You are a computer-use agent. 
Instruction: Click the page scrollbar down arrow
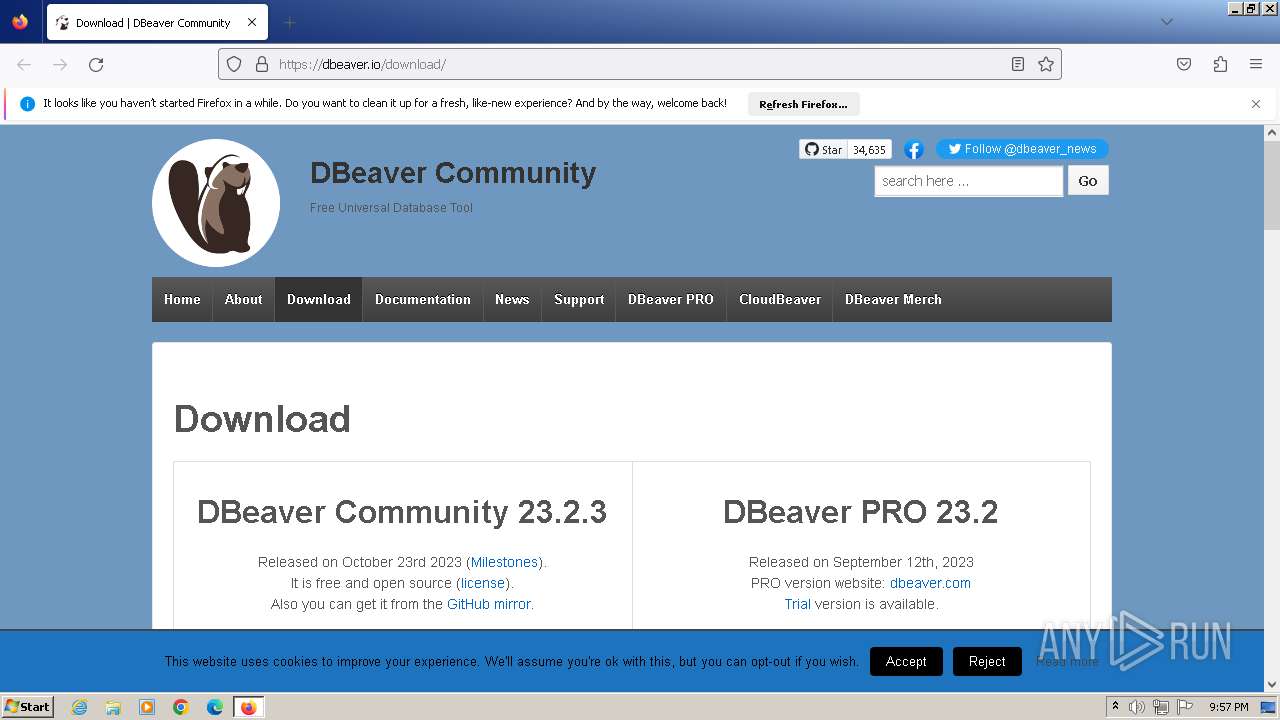(1272, 684)
